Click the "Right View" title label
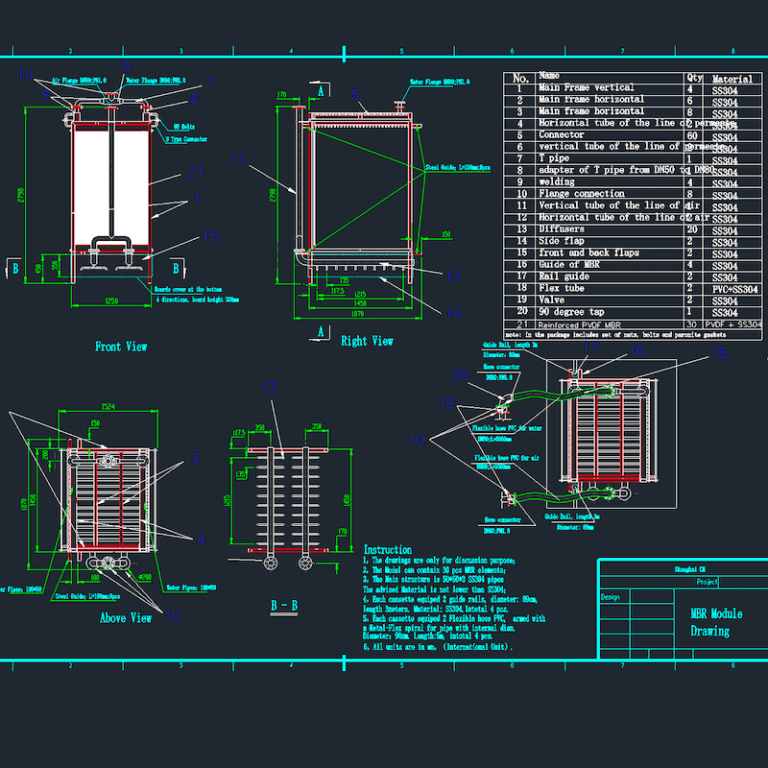 pos(367,341)
